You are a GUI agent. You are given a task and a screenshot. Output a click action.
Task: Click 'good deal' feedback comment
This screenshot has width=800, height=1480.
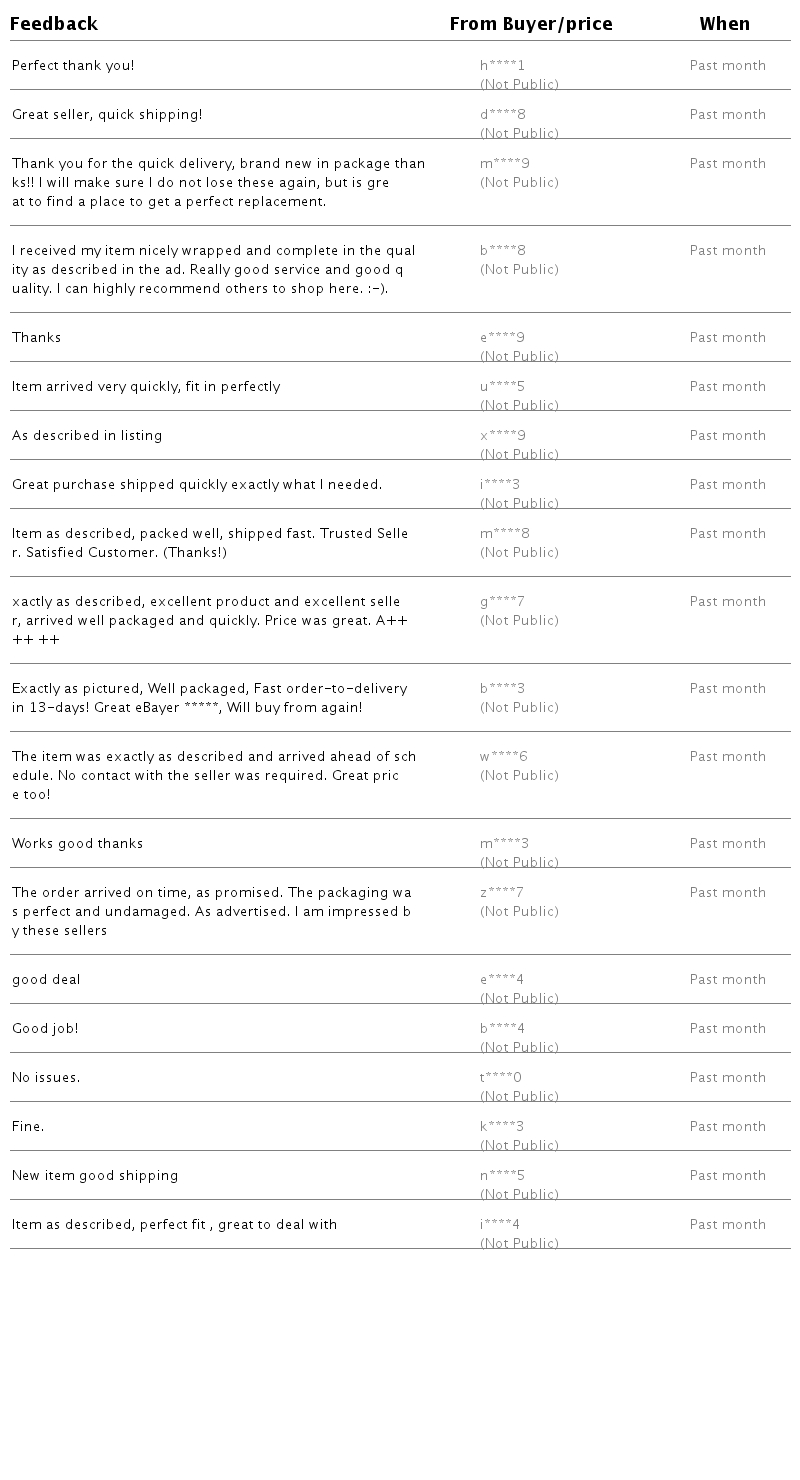46,980
